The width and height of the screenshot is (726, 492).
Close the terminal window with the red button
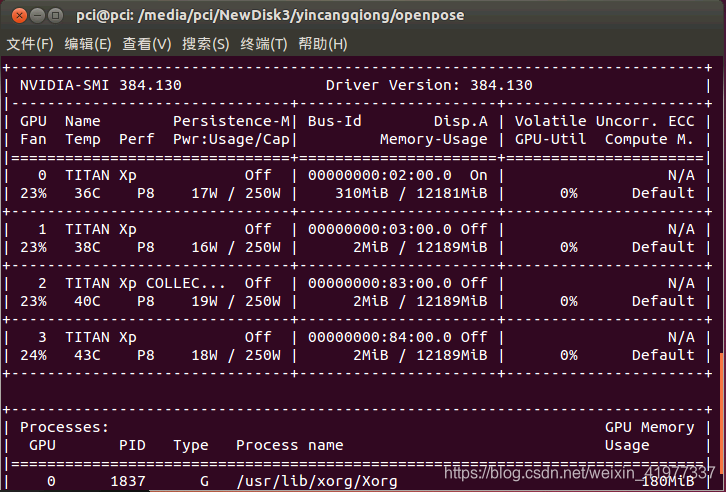click(19, 16)
